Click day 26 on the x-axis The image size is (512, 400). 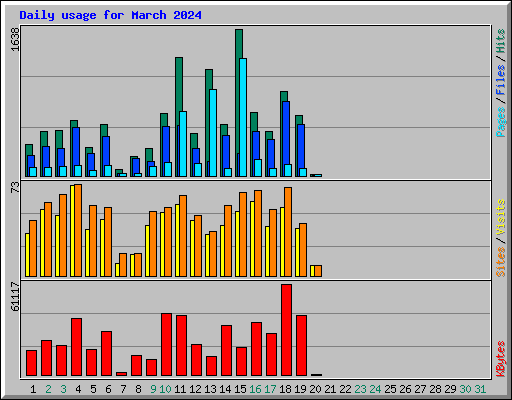405,389
